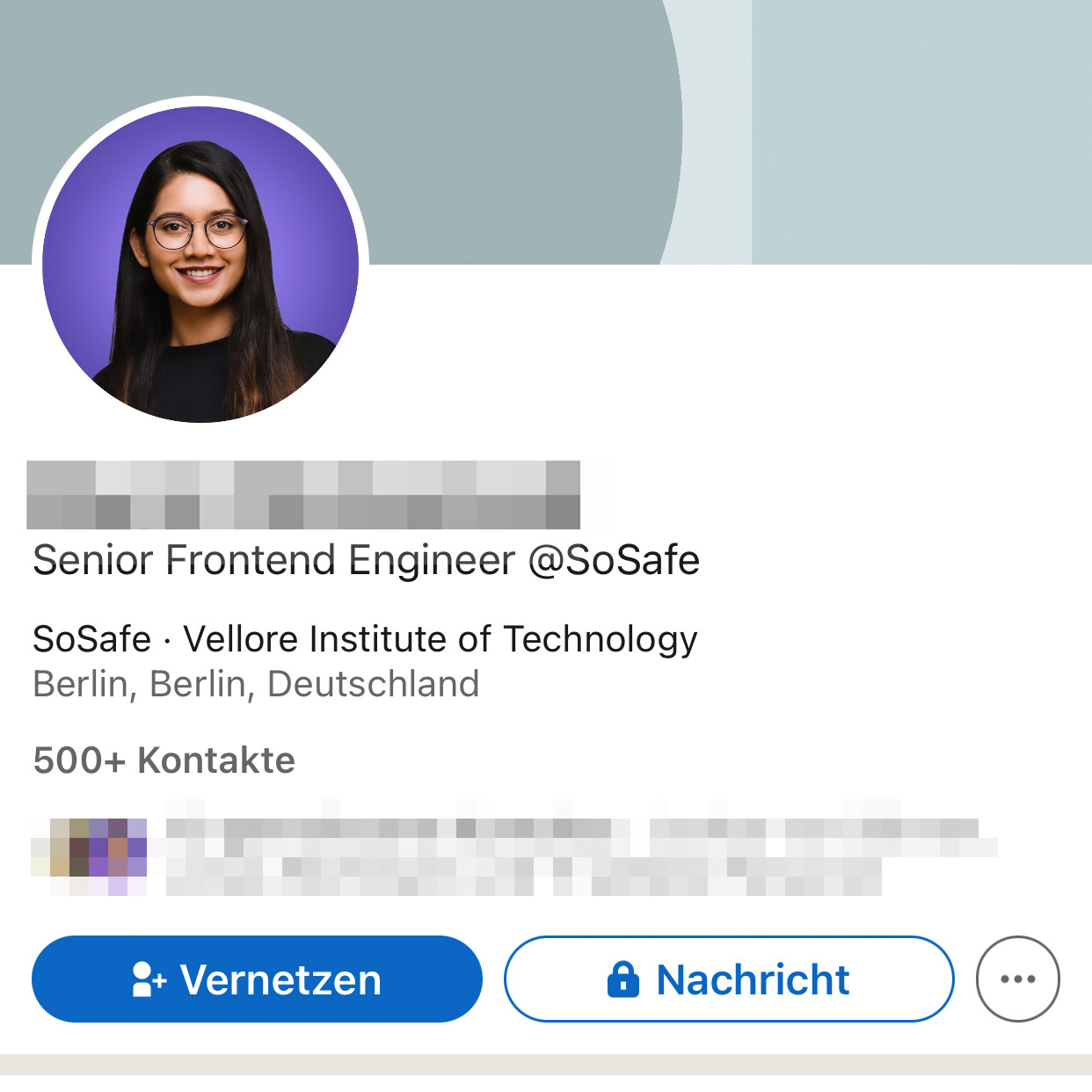
Task: Open the circular profile photo
Action: coord(200,264)
